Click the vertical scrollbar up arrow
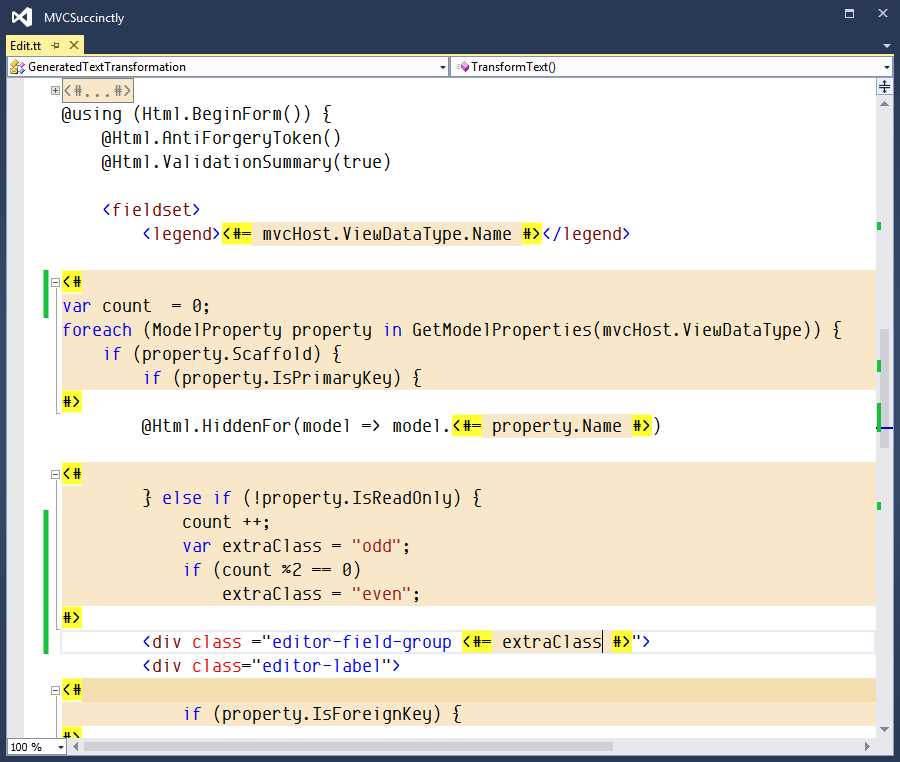This screenshot has height=762, width=900. click(885, 104)
